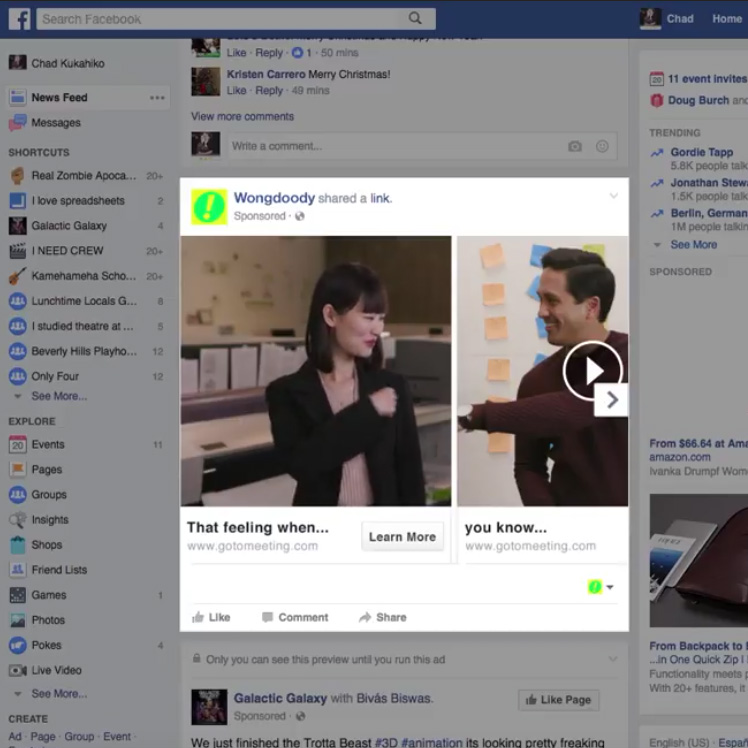Like Kristen Carrero's comment
The height and width of the screenshot is (748, 748).
(x=236, y=91)
